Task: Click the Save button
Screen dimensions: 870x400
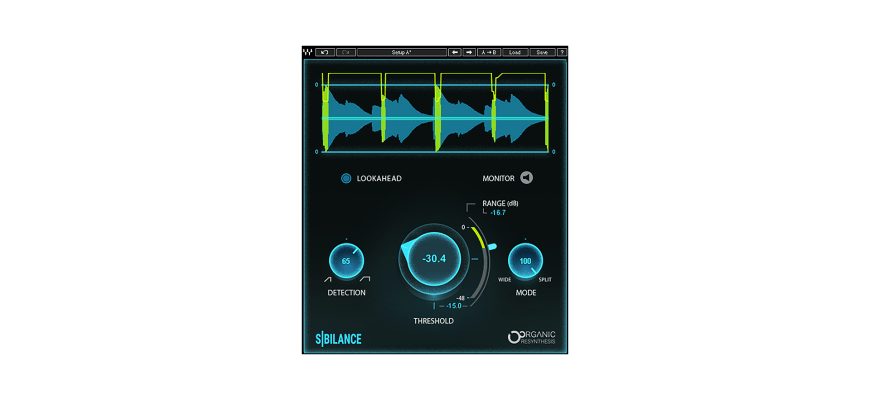Action: point(543,52)
